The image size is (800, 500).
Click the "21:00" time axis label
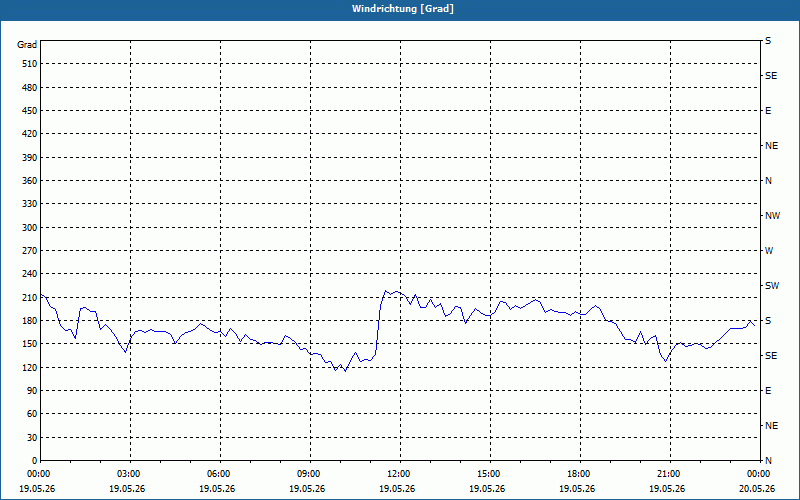pos(670,474)
